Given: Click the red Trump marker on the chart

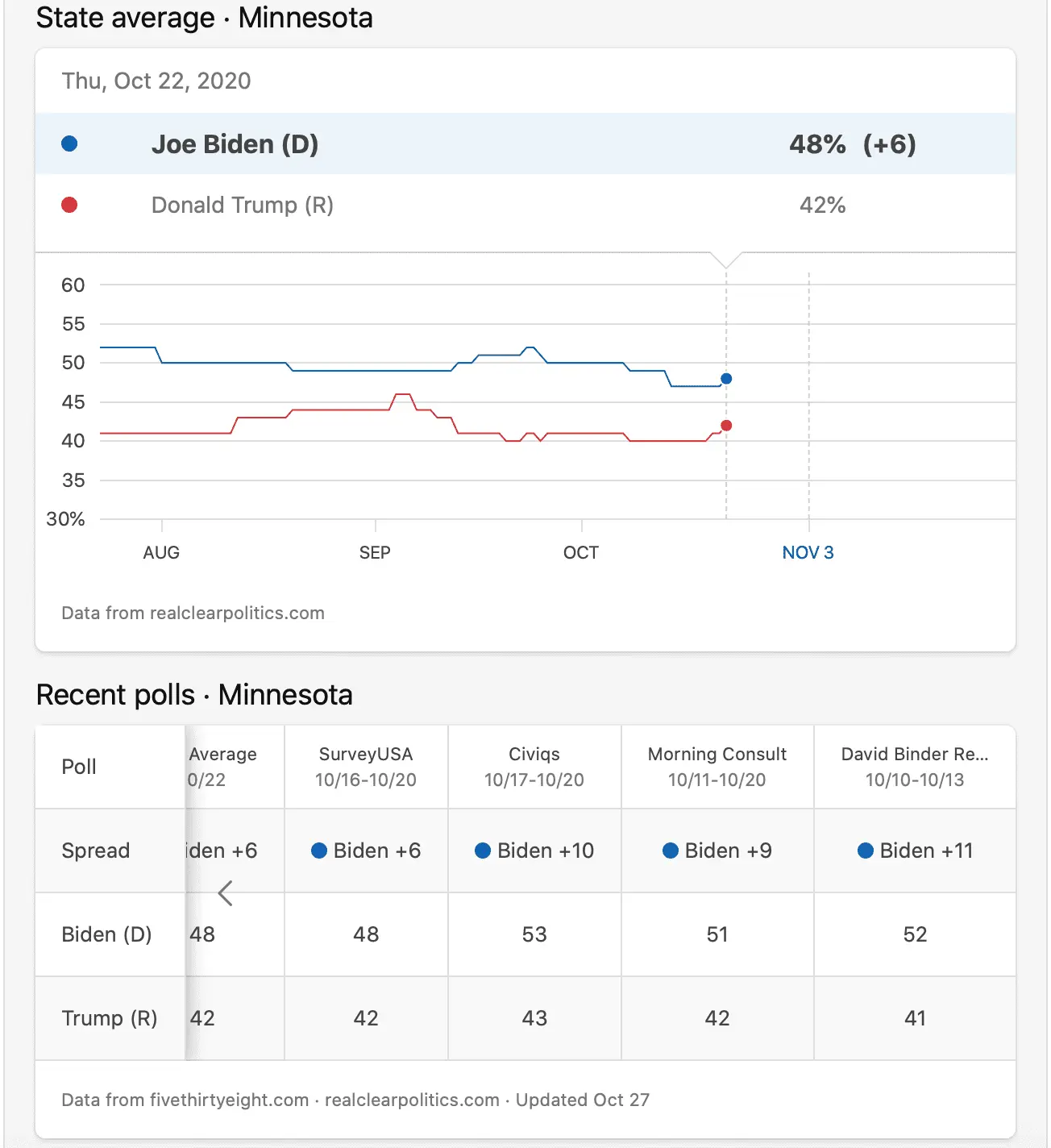Looking at the screenshot, I should [726, 426].
